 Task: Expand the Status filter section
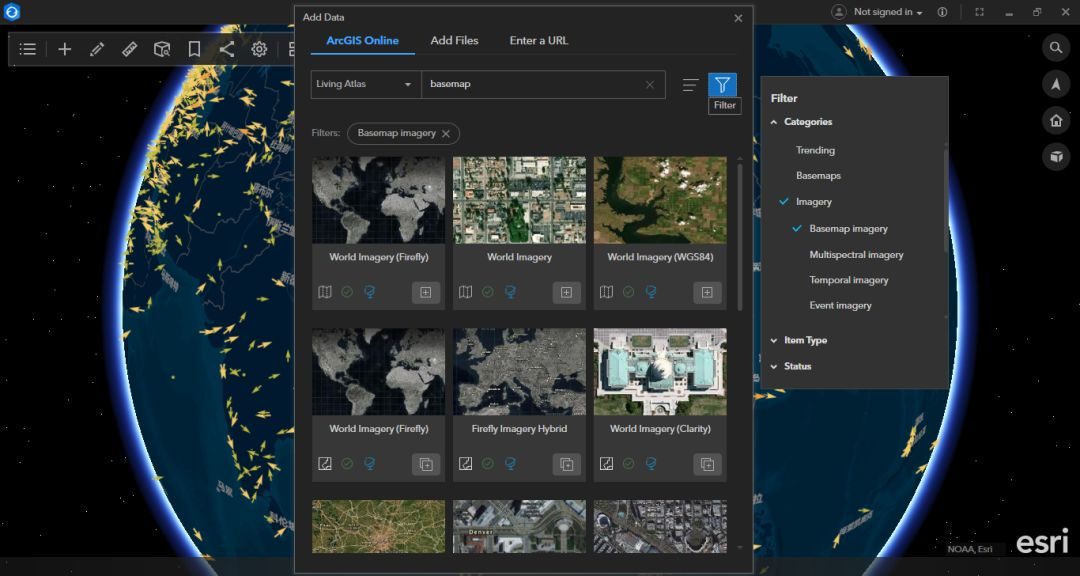coord(797,367)
